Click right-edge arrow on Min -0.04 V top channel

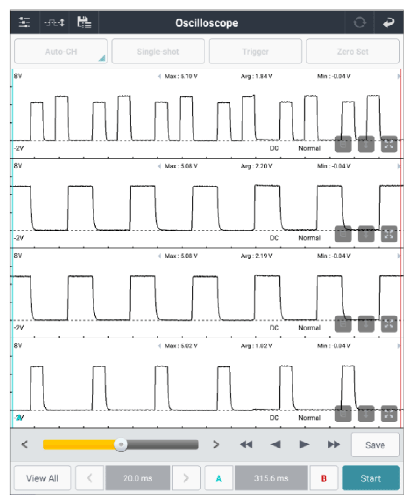pos(398,76)
